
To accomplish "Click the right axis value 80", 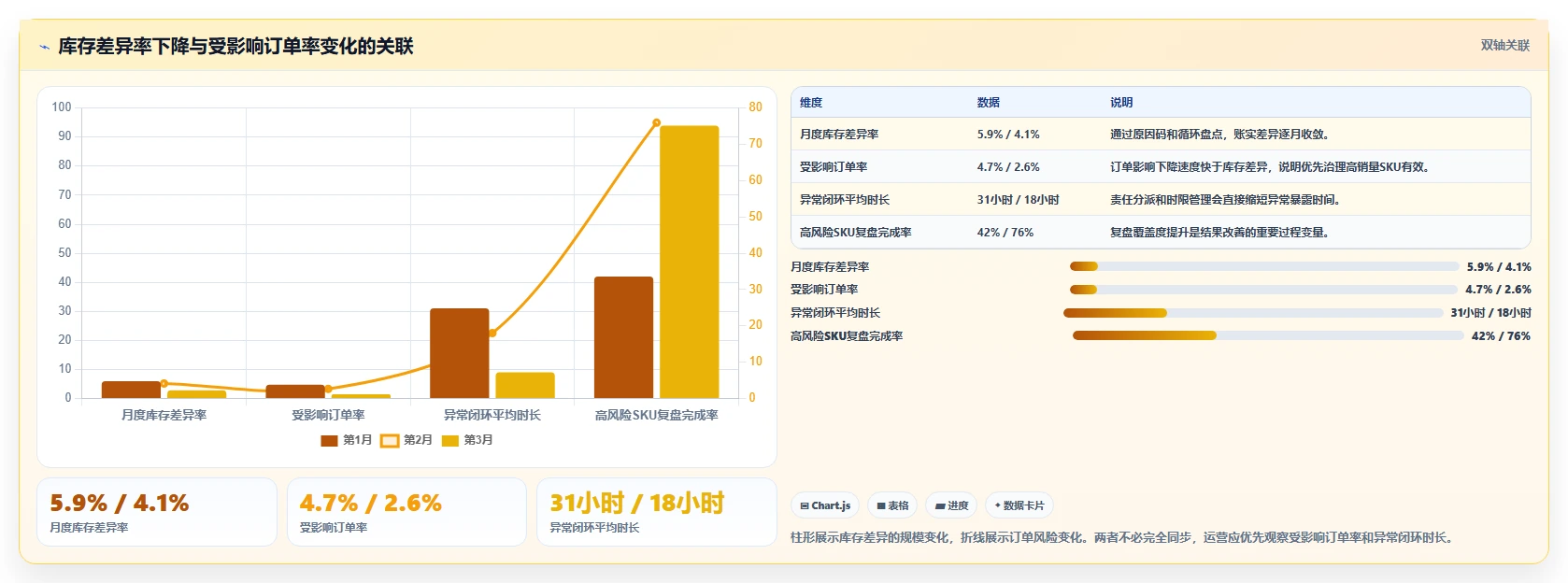I will pyautogui.click(x=755, y=107).
